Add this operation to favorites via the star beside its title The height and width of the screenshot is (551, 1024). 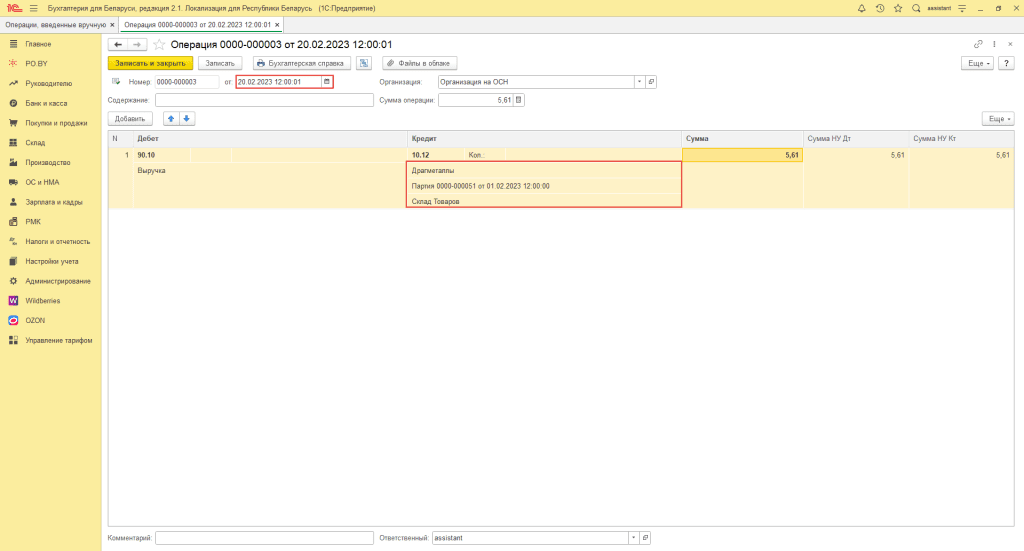(159, 44)
